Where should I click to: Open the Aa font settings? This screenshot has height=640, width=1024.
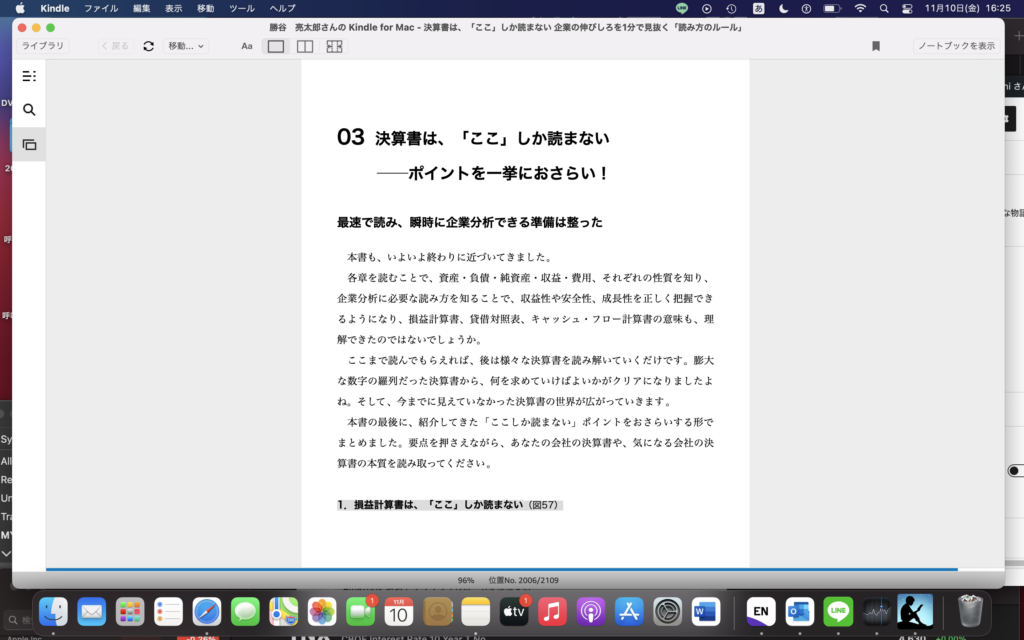click(247, 46)
